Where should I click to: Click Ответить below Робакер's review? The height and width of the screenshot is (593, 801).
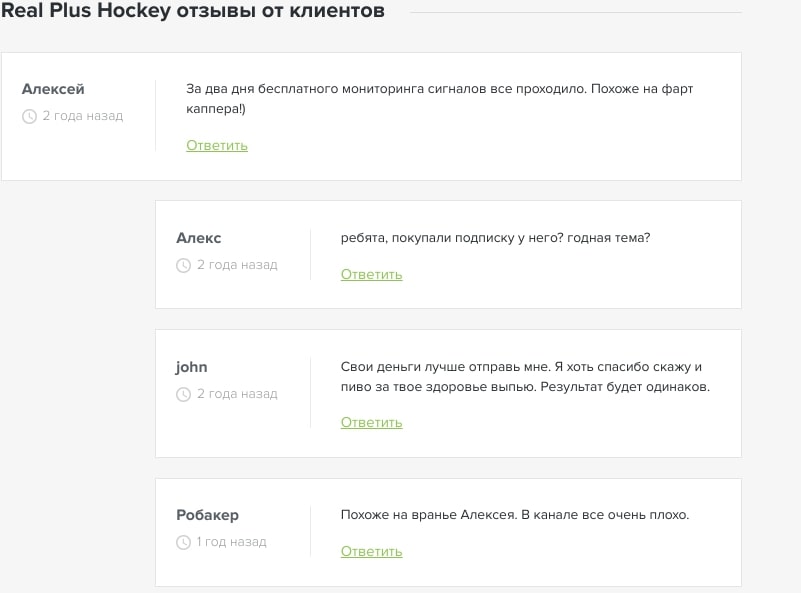371,551
